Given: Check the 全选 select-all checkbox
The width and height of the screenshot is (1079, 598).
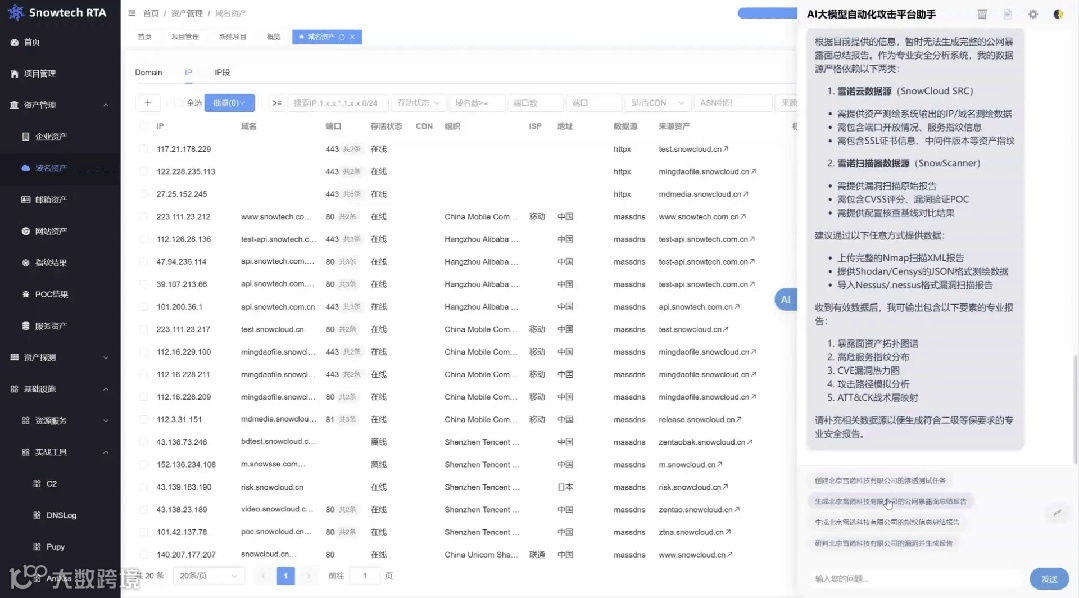Looking at the screenshot, I should click(178, 103).
